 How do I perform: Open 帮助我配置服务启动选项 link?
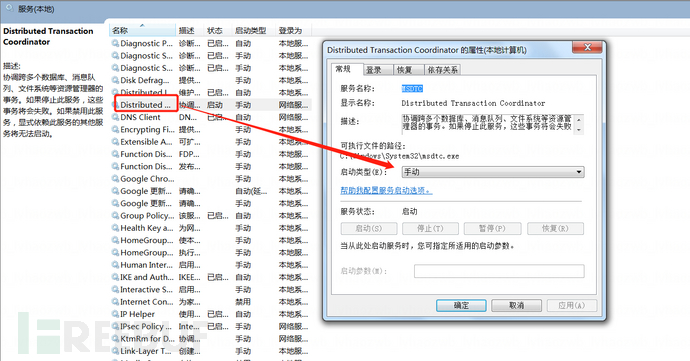point(386,191)
